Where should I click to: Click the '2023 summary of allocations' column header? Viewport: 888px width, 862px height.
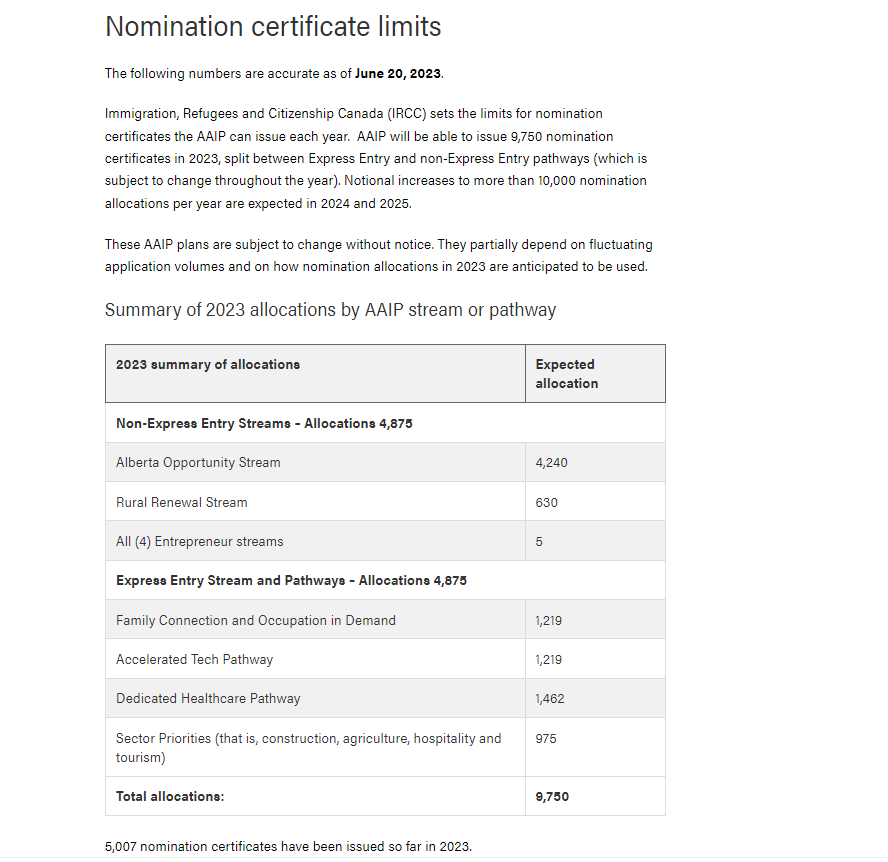[208, 365]
